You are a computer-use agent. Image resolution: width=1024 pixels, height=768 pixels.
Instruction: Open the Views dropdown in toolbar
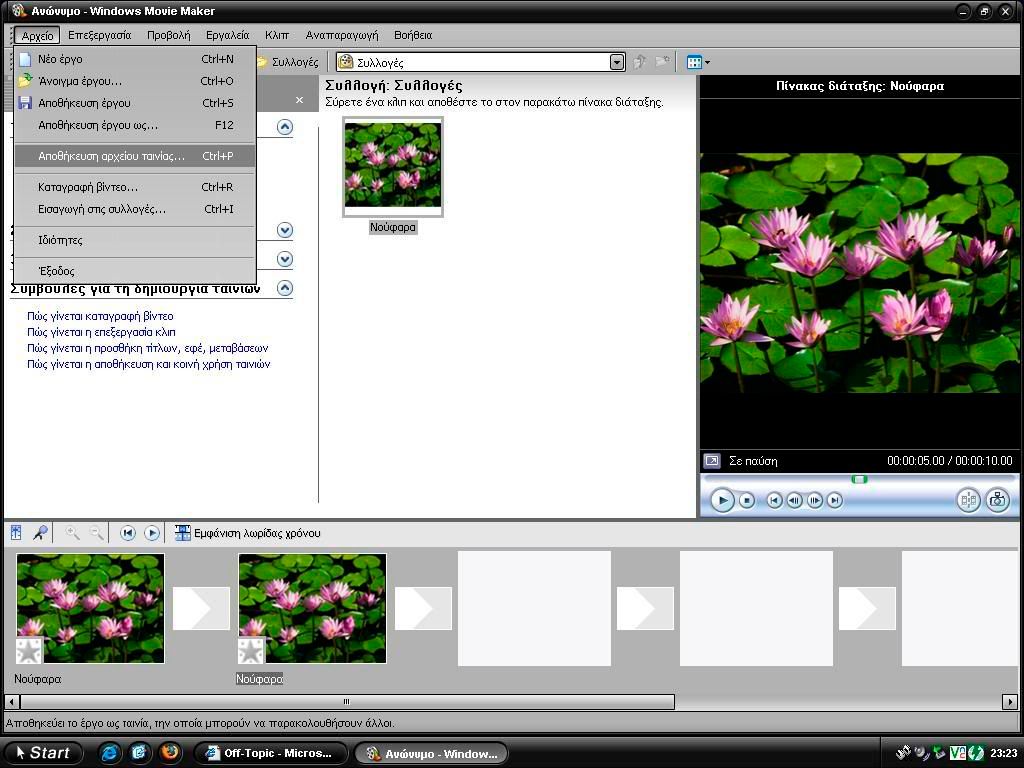pyautogui.click(x=698, y=62)
